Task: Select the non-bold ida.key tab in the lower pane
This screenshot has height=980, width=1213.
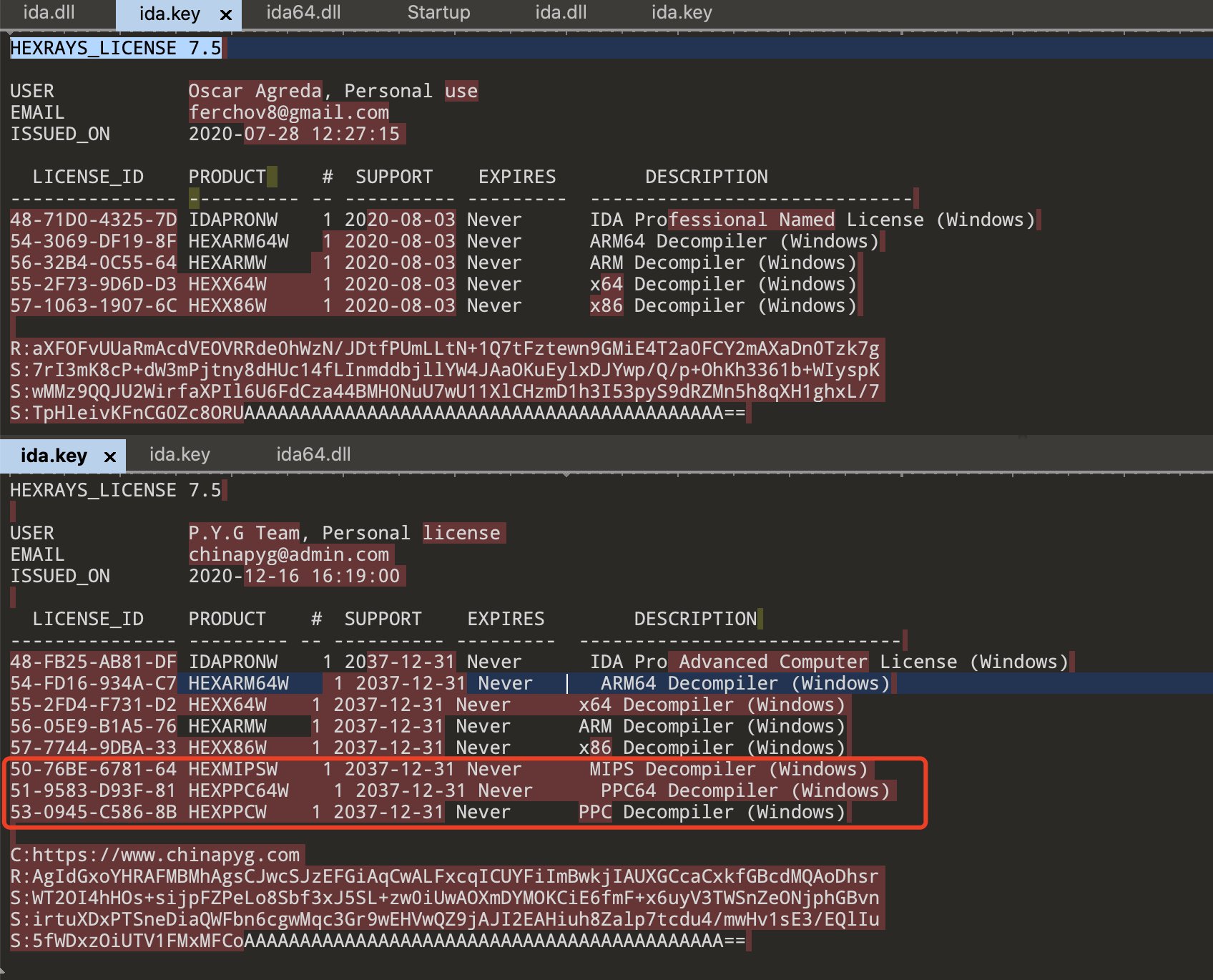Action: 180,455
